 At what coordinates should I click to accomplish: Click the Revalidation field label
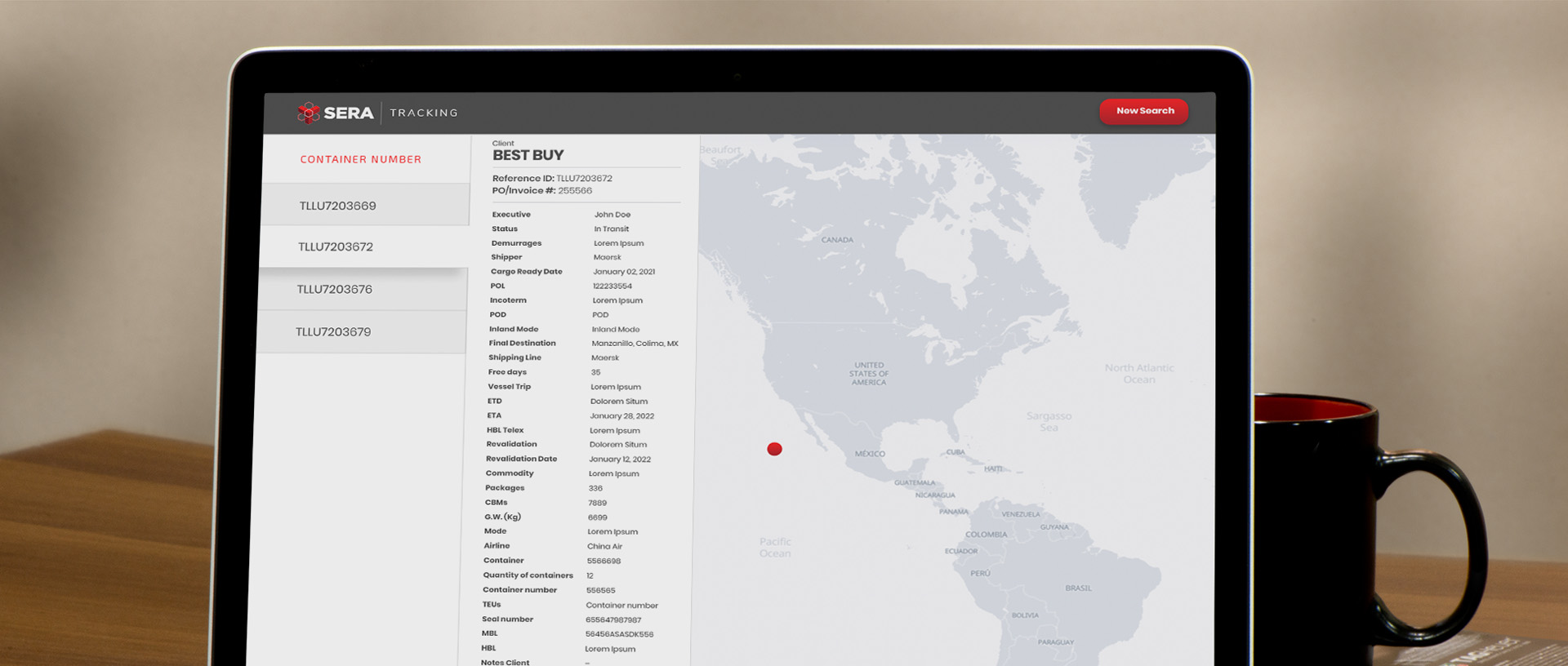coord(511,444)
